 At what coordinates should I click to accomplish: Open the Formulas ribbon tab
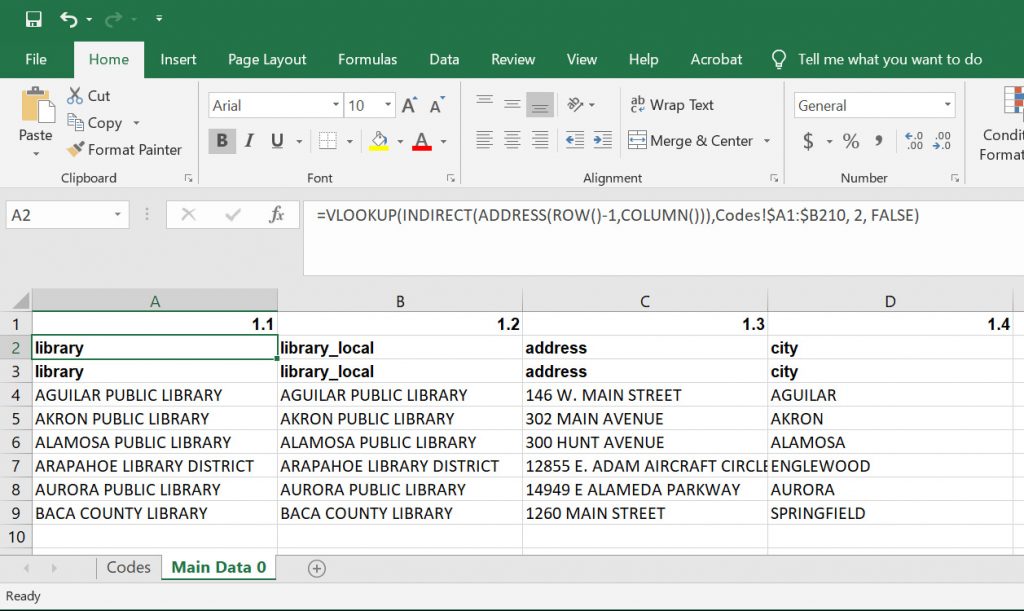click(x=367, y=59)
